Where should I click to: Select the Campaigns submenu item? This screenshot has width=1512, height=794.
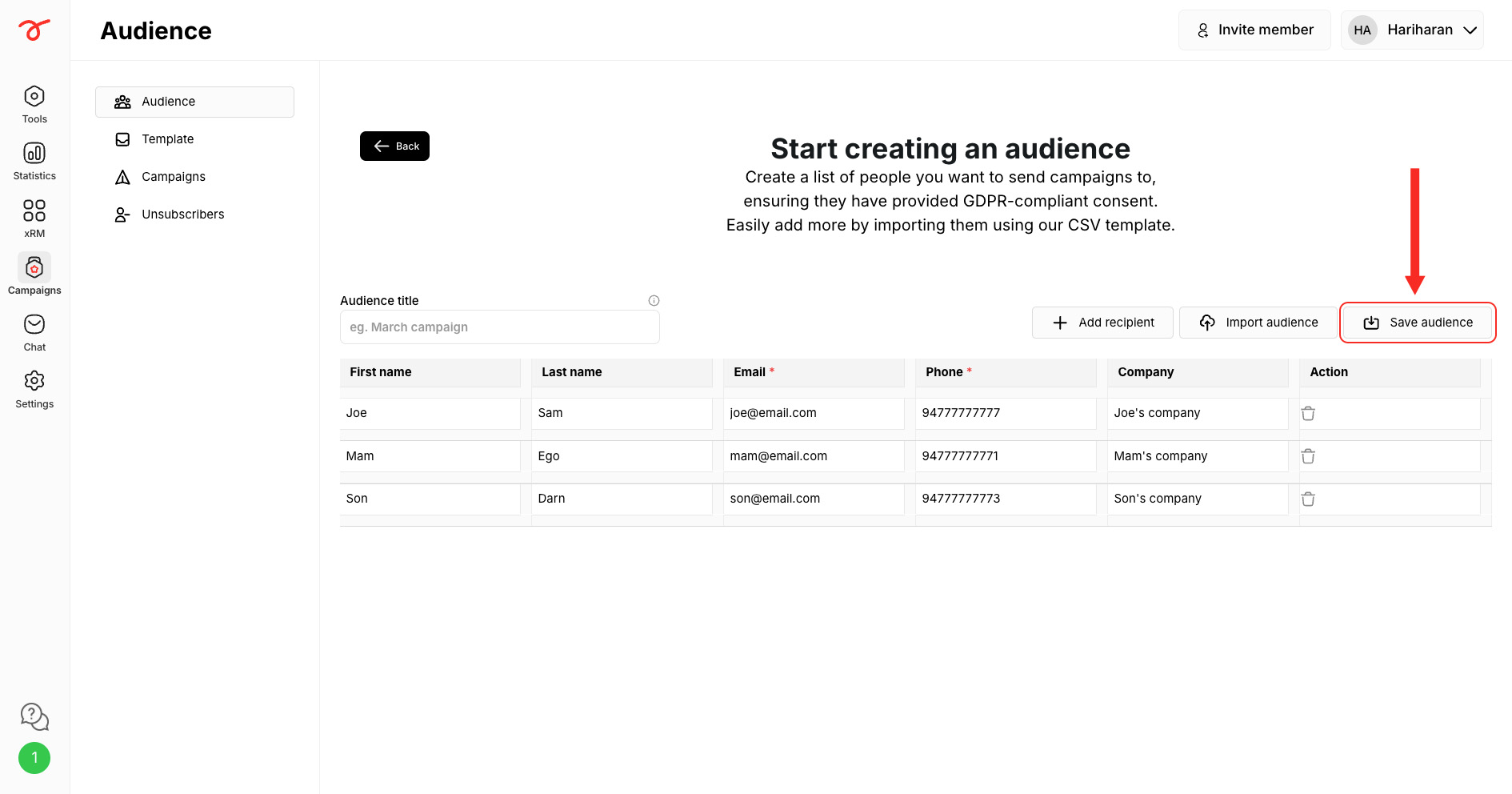coord(194,177)
